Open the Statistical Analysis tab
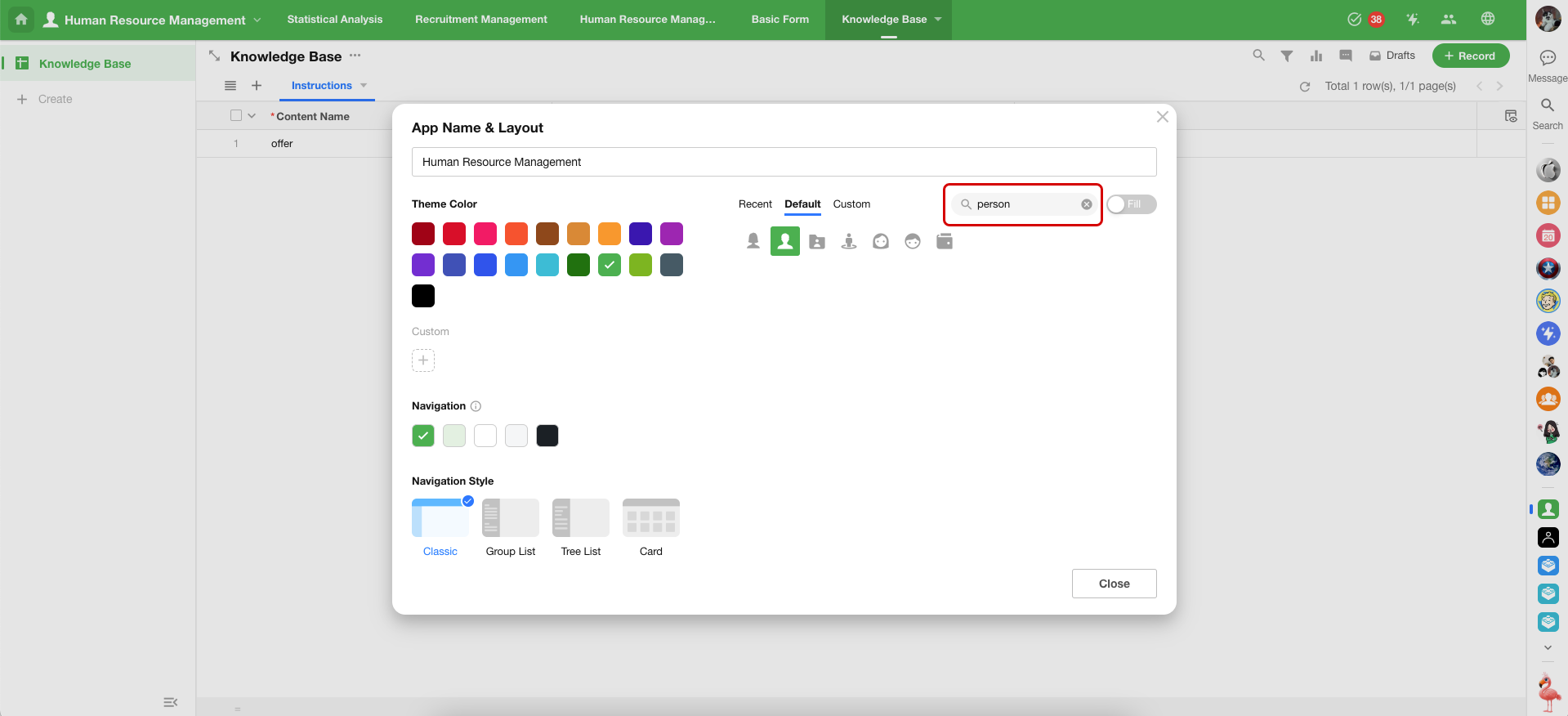Viewport: 1568px width, 716px height. click(334, 20)
